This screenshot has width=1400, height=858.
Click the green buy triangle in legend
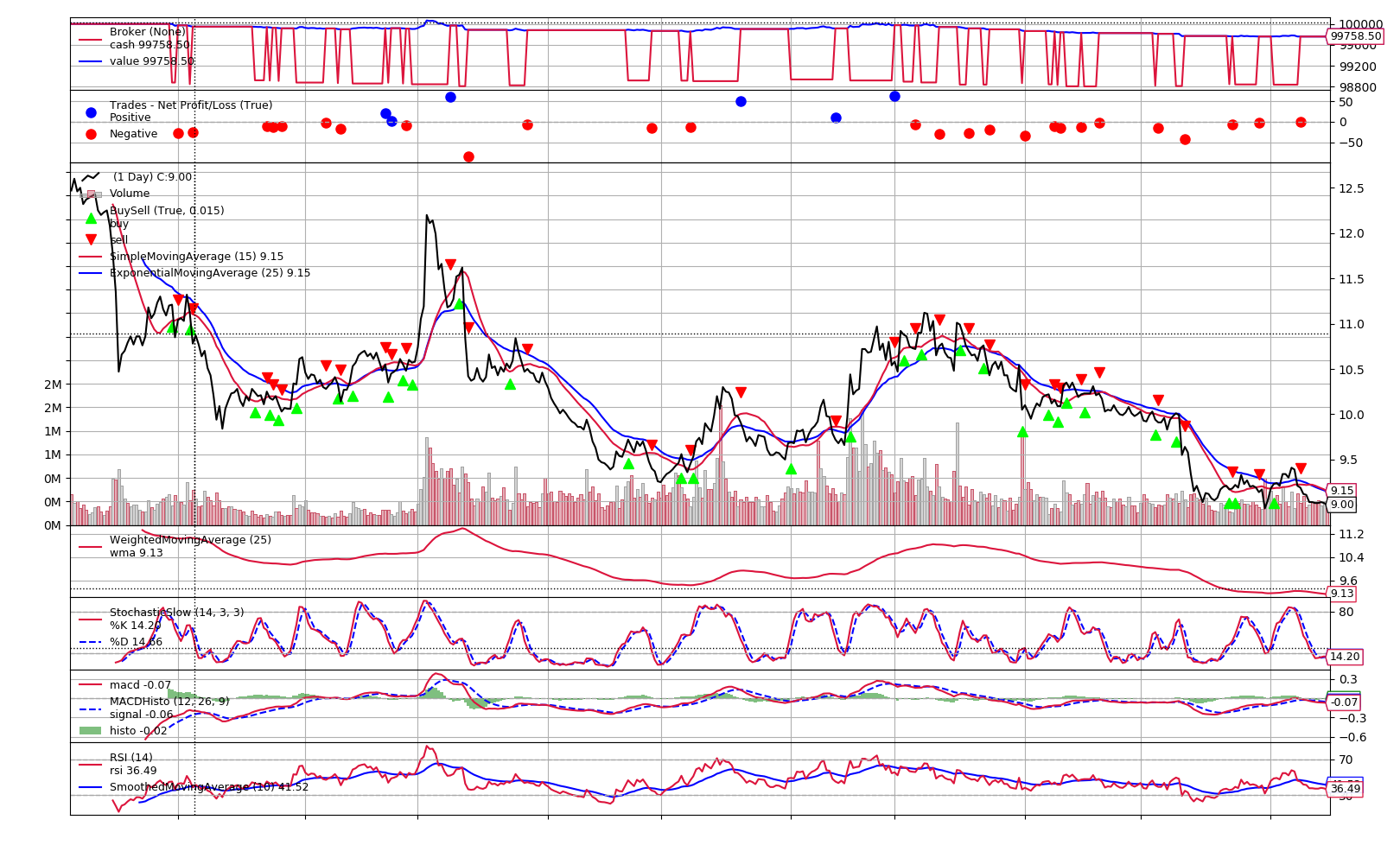[91, 219]
